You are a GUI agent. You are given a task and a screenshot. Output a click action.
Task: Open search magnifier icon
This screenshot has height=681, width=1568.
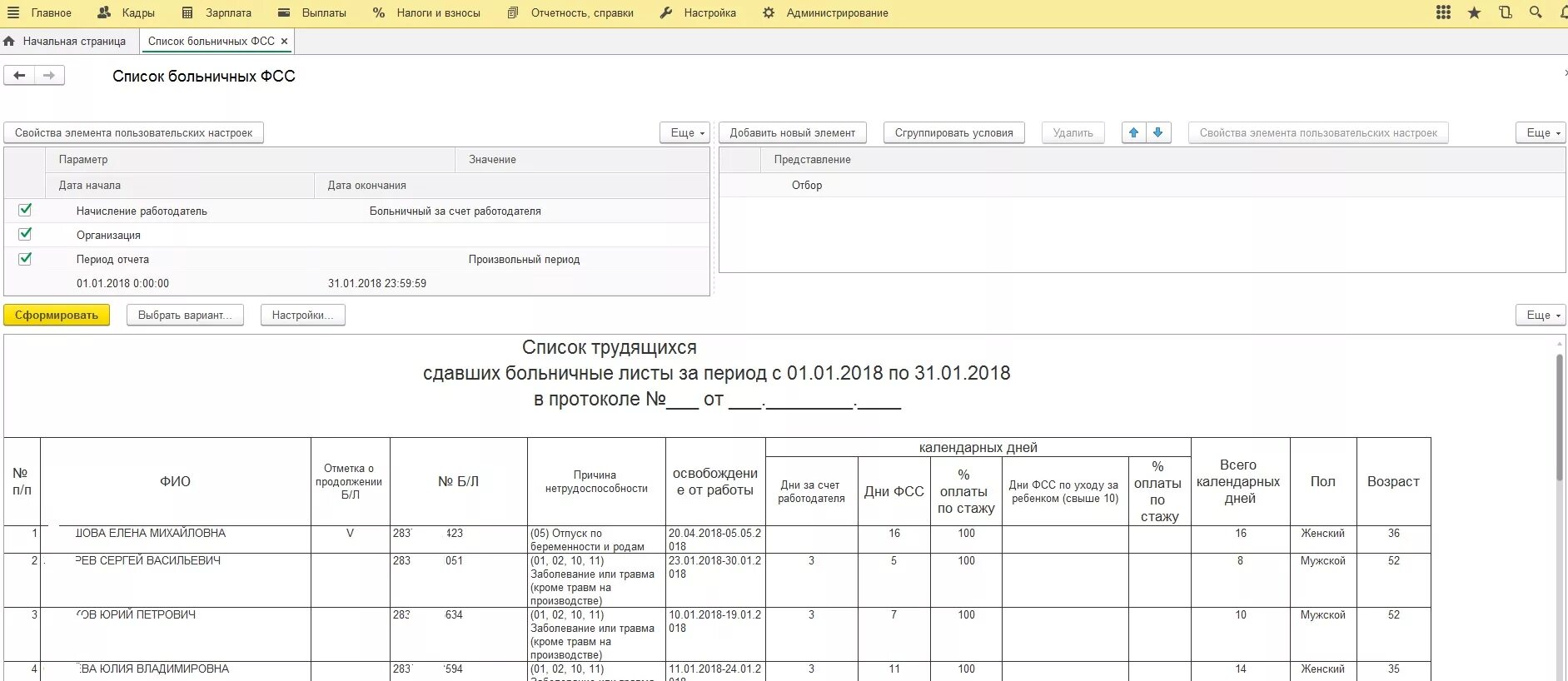1536,12
